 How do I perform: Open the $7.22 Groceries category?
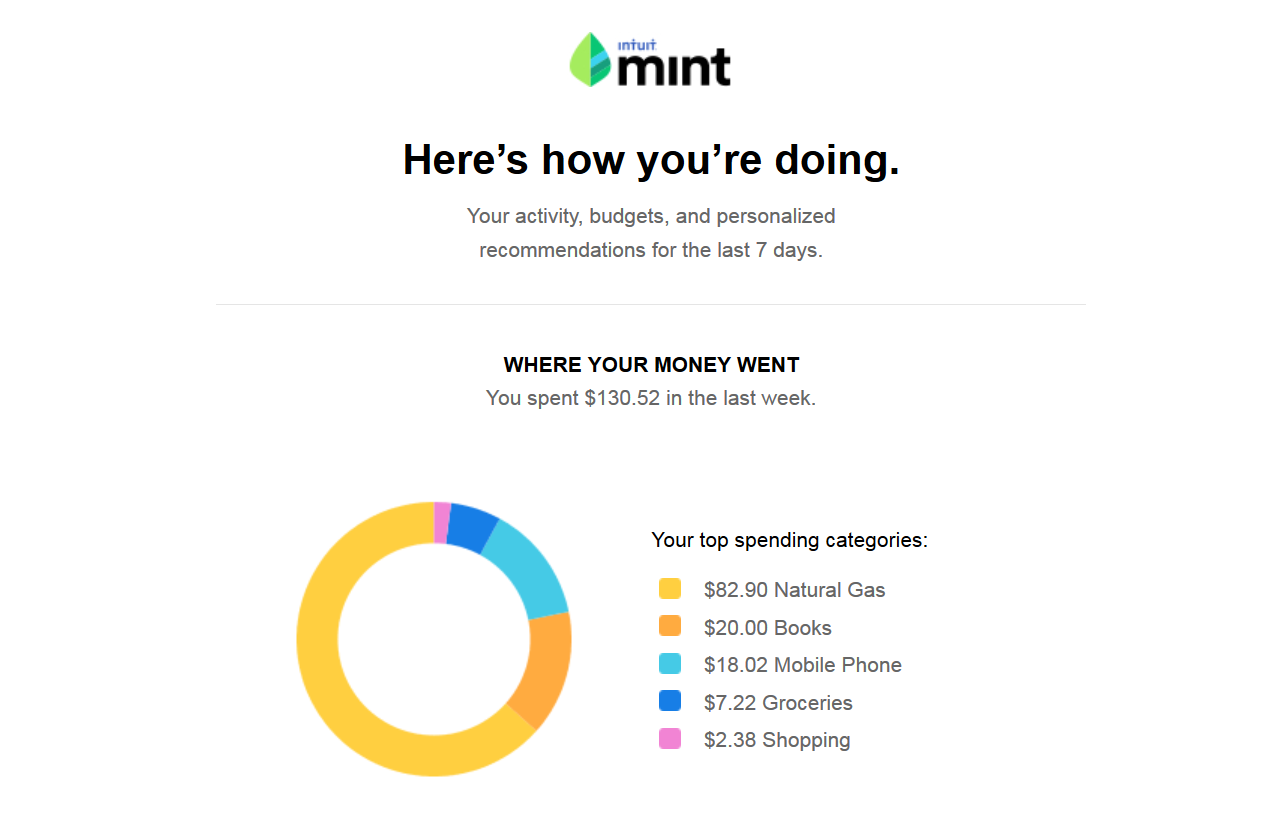point(778,703)
